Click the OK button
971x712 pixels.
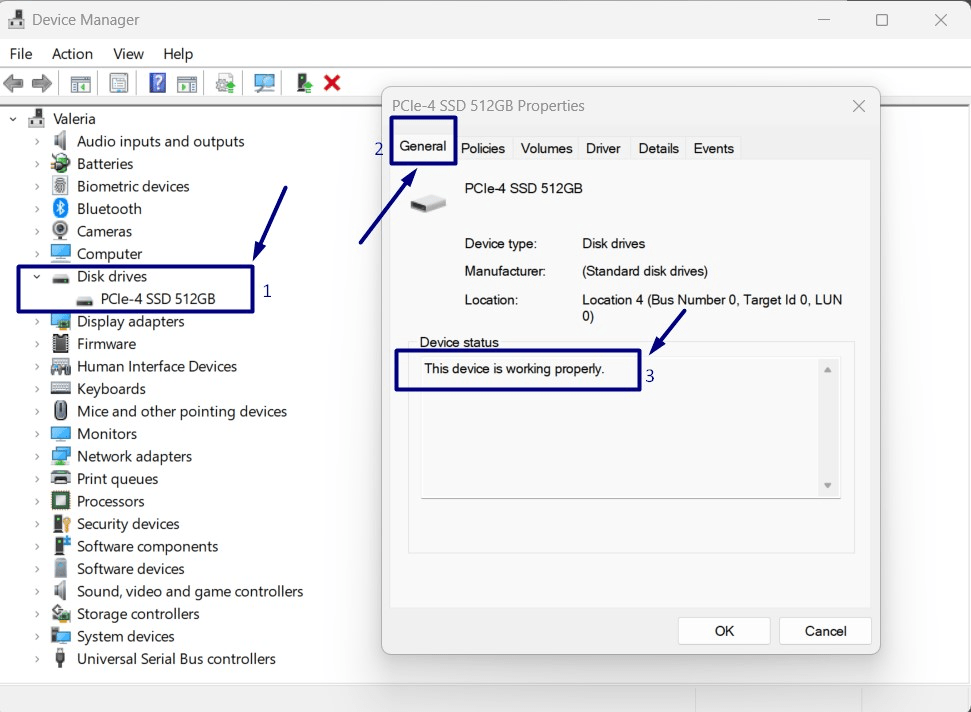coord(723,631)
